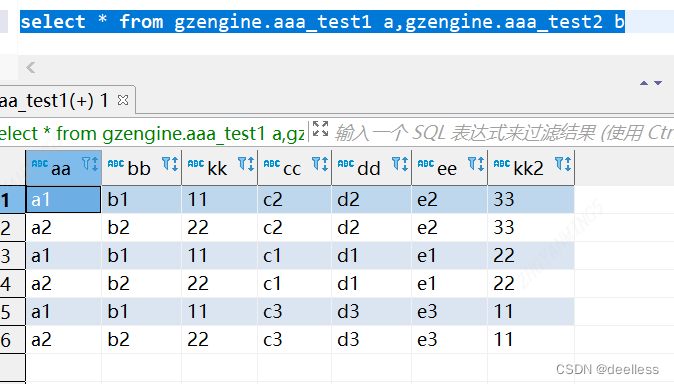The height and width of the screenshot is (384, 674).
Task: Click cell 'a2' in row 2
Action: tap(64, 227)
